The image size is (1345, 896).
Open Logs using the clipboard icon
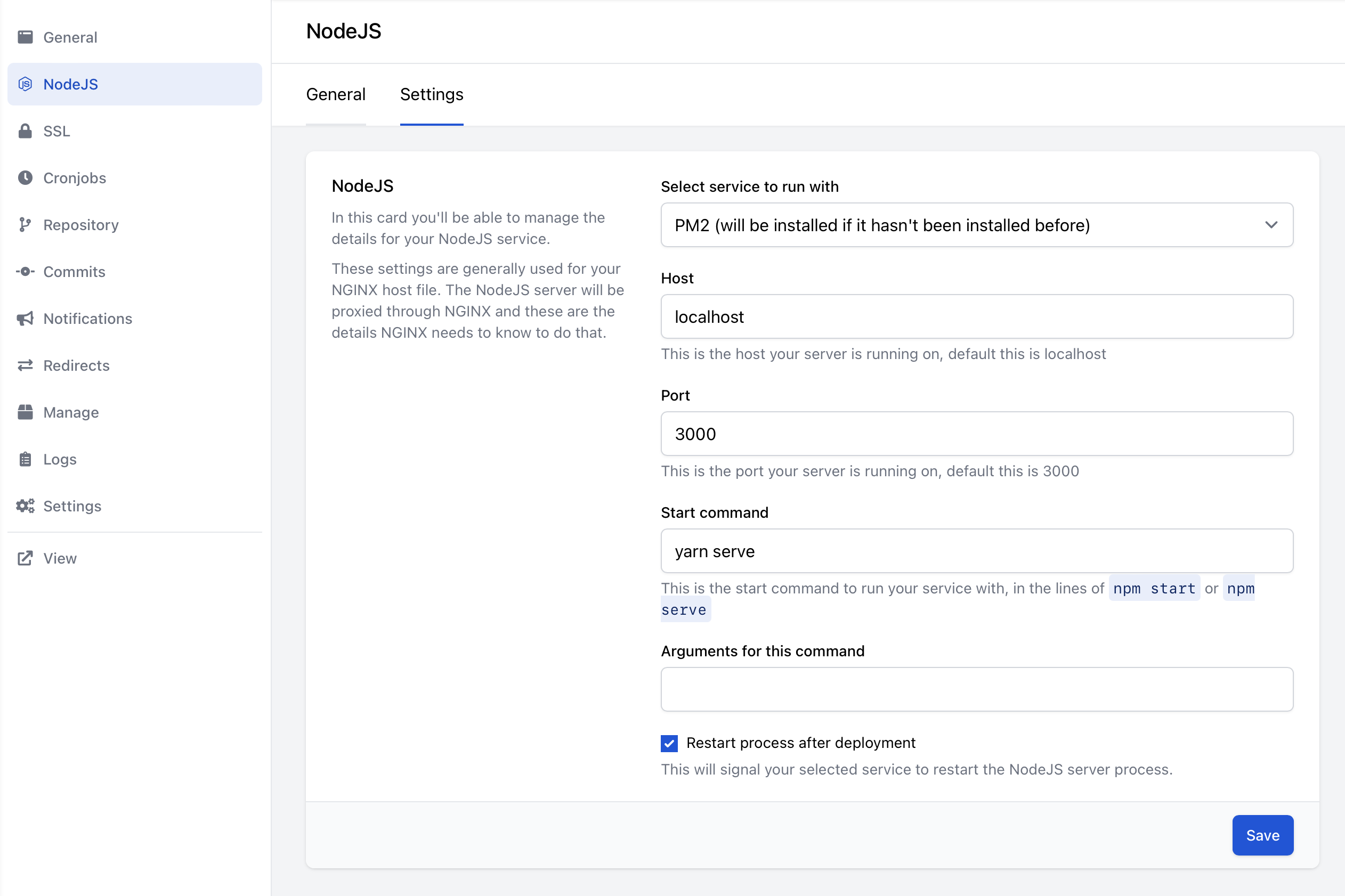(25, 459)
